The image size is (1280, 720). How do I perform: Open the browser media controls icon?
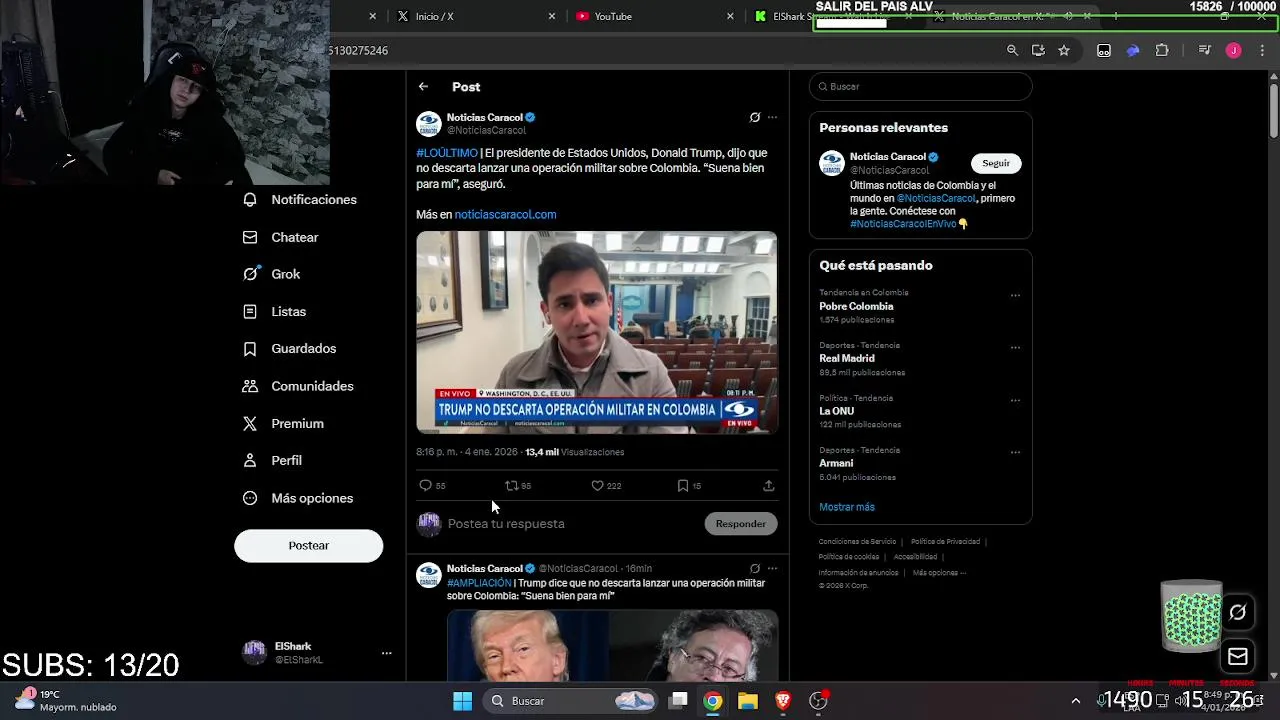(1204, 50)
